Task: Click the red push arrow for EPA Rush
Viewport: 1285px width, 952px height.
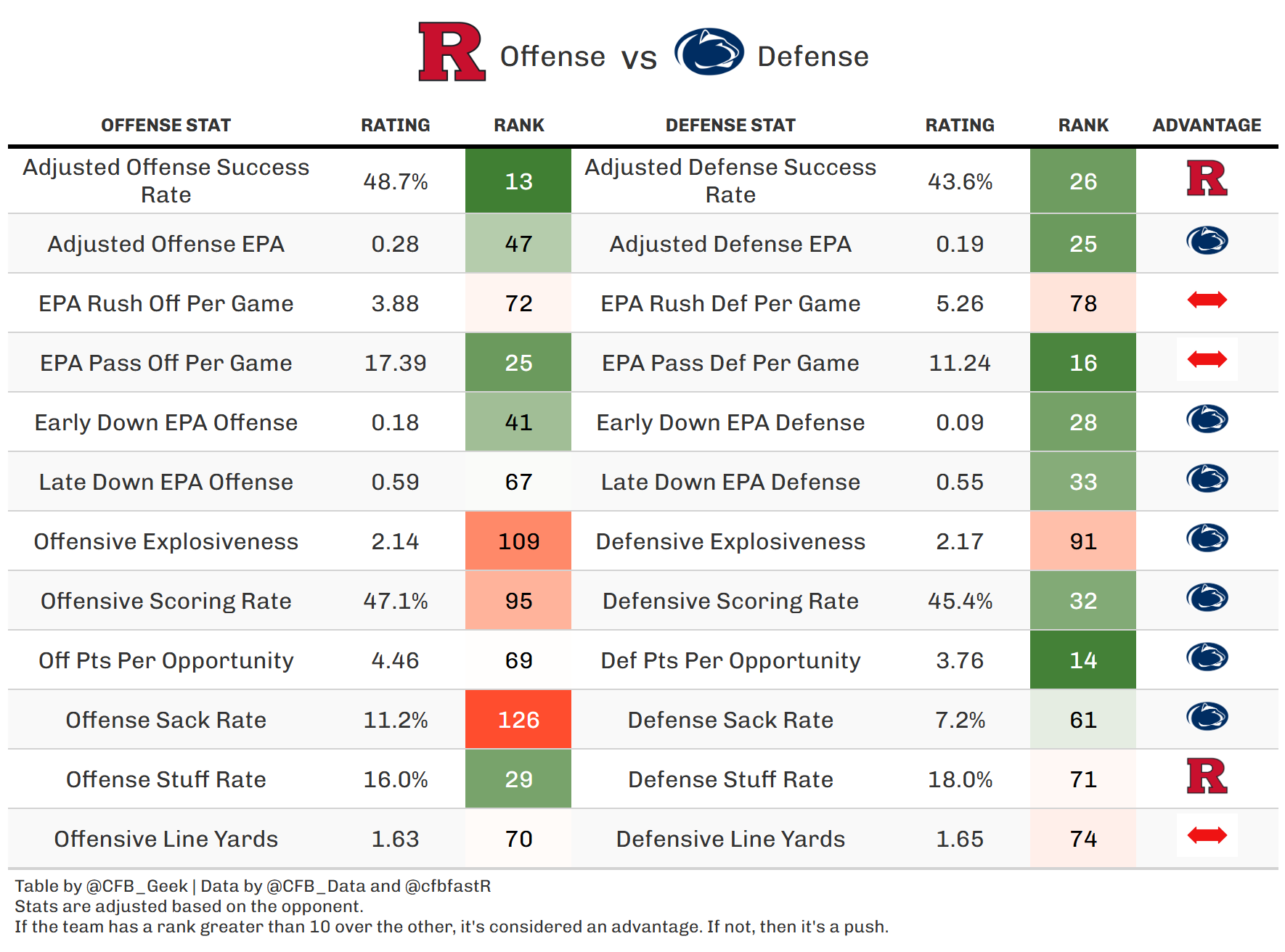Action: [x=1207, y=300]
